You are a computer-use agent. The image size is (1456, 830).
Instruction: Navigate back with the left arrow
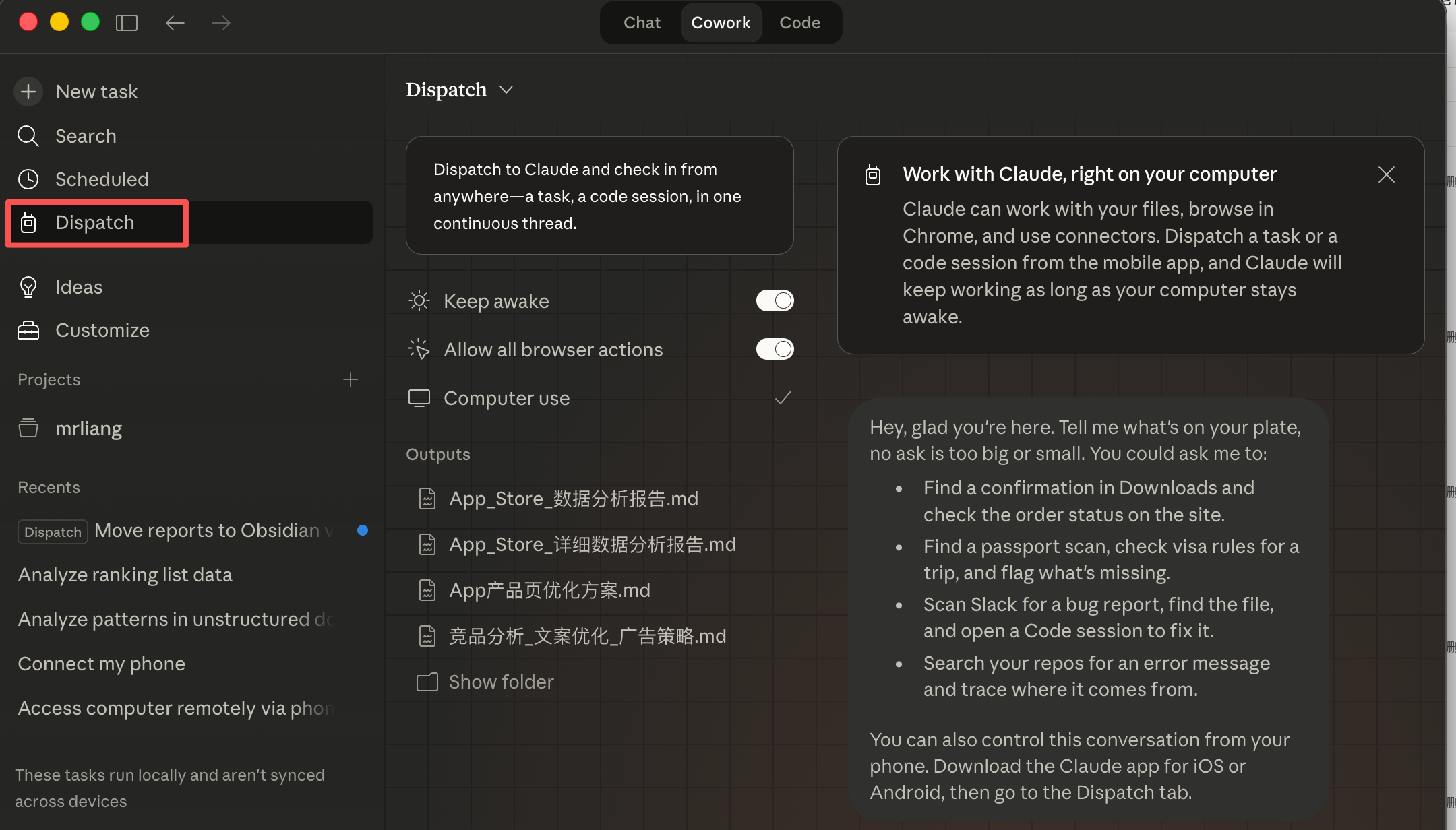click(175, 23)
